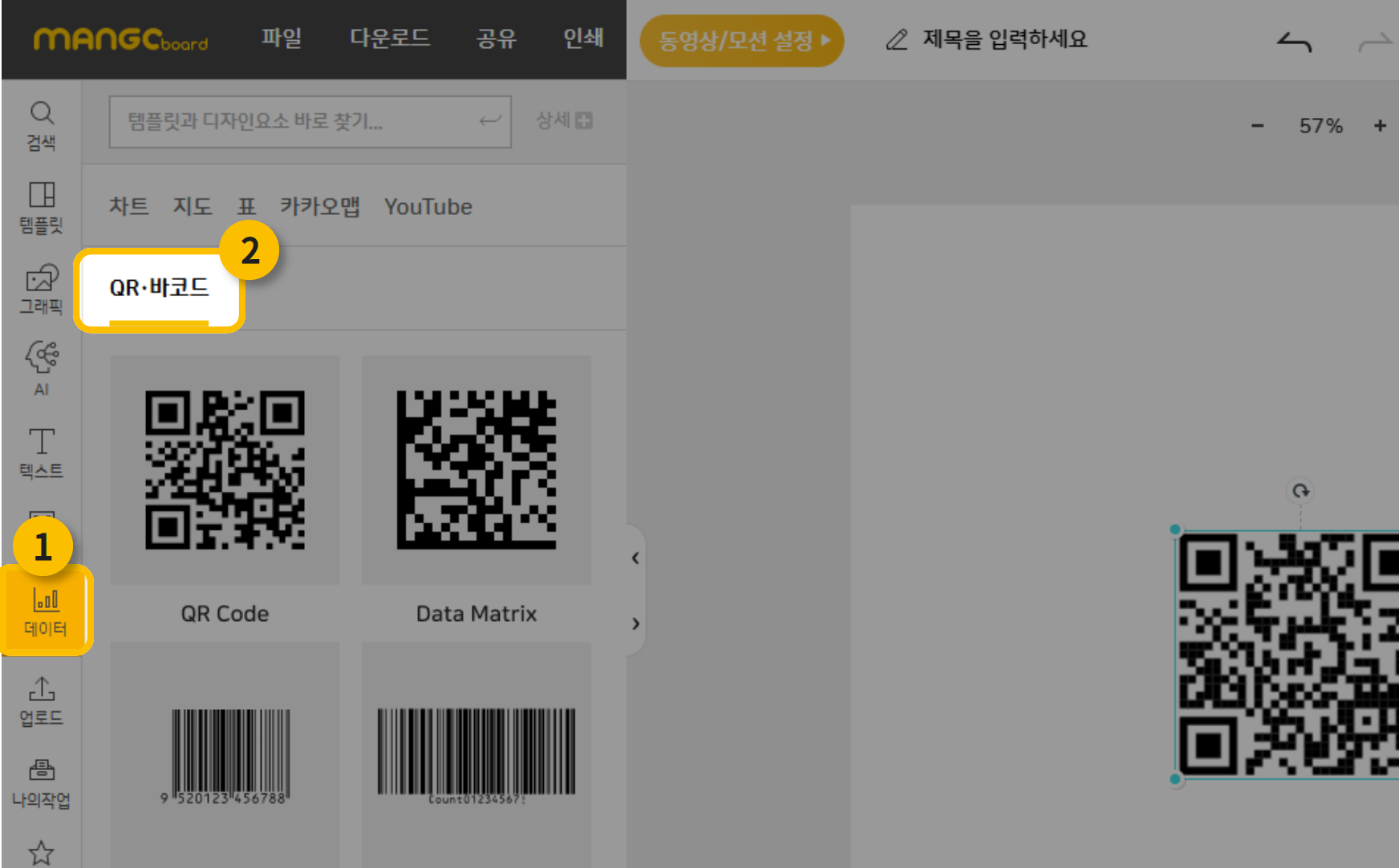This screenshot has width=1399, height=868.
Task: Click the 57% zoom level value
Action: (1320, 126)
